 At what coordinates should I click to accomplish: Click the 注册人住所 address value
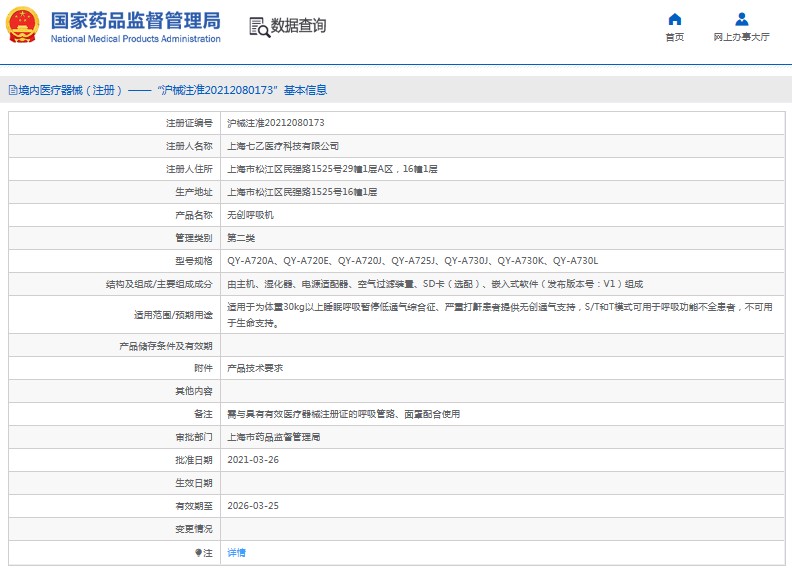[x=332, y=169]
